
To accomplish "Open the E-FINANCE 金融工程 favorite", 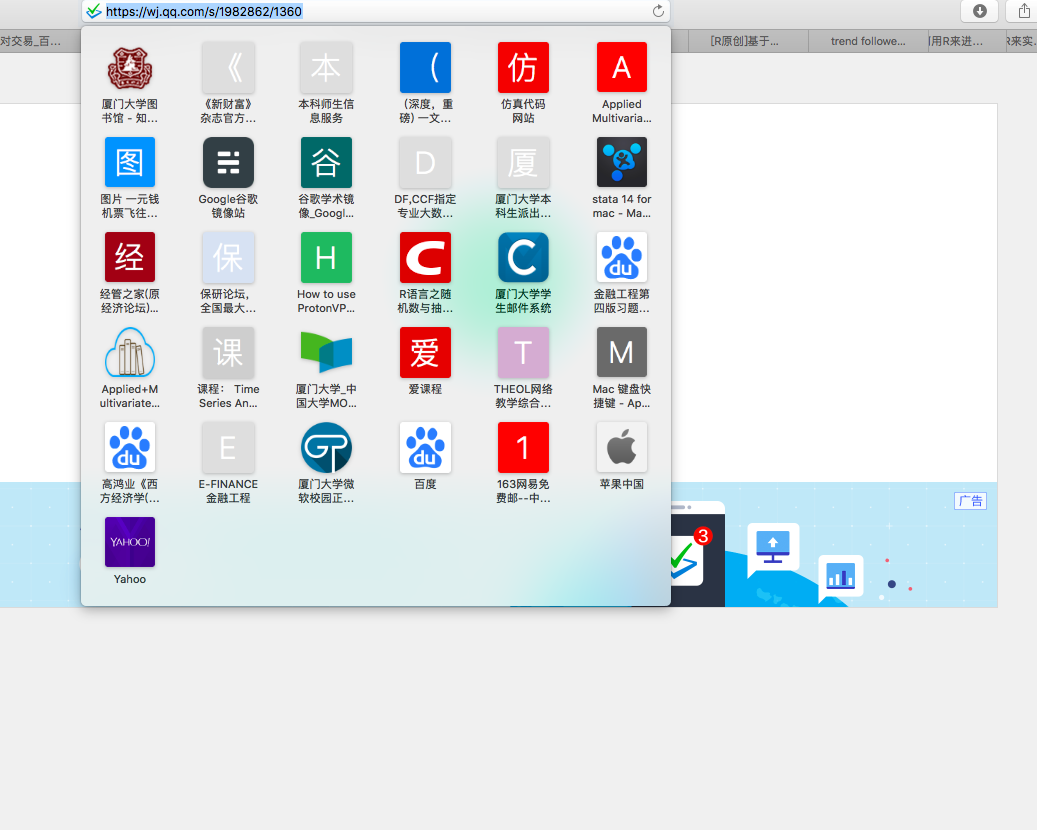I will click(228, 463).
